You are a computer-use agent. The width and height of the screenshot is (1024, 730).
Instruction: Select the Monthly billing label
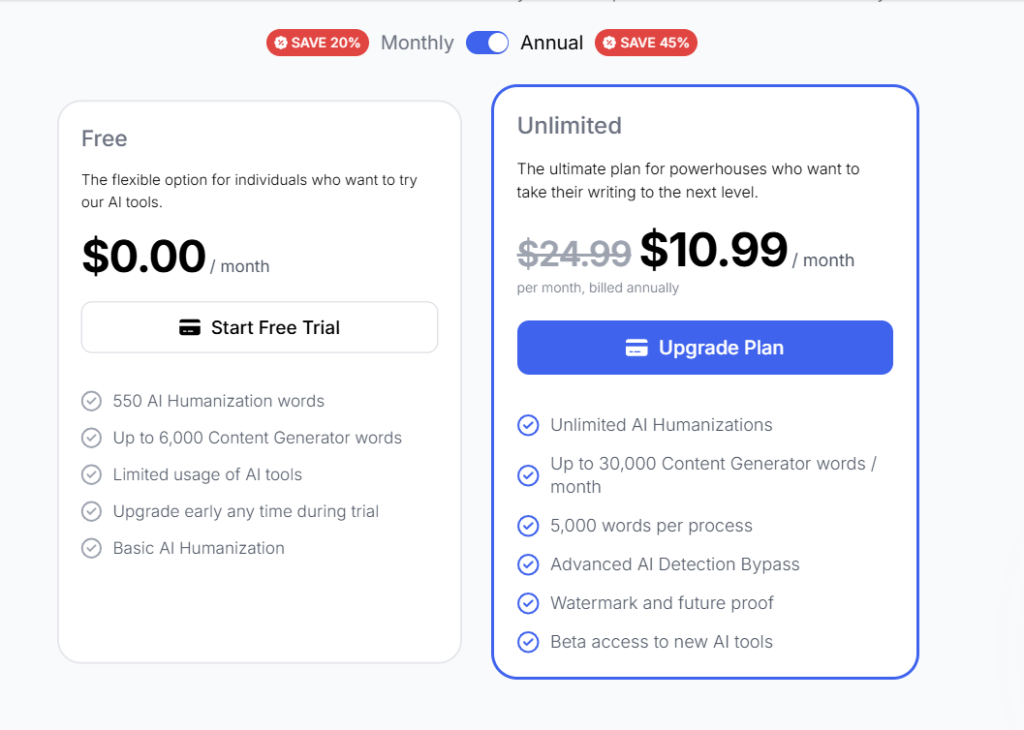(x=417, y=43)
